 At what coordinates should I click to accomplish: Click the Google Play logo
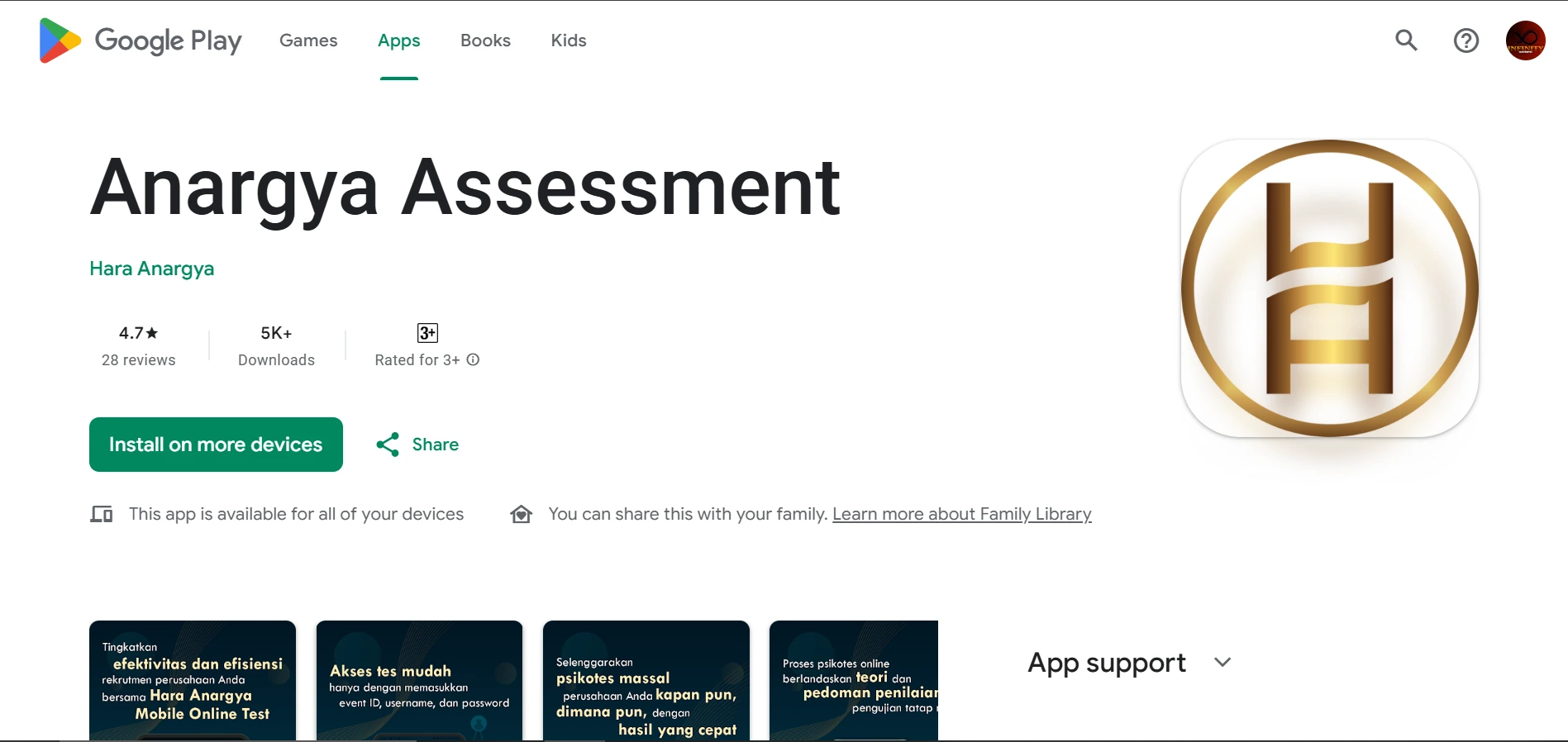coord(141,40)
